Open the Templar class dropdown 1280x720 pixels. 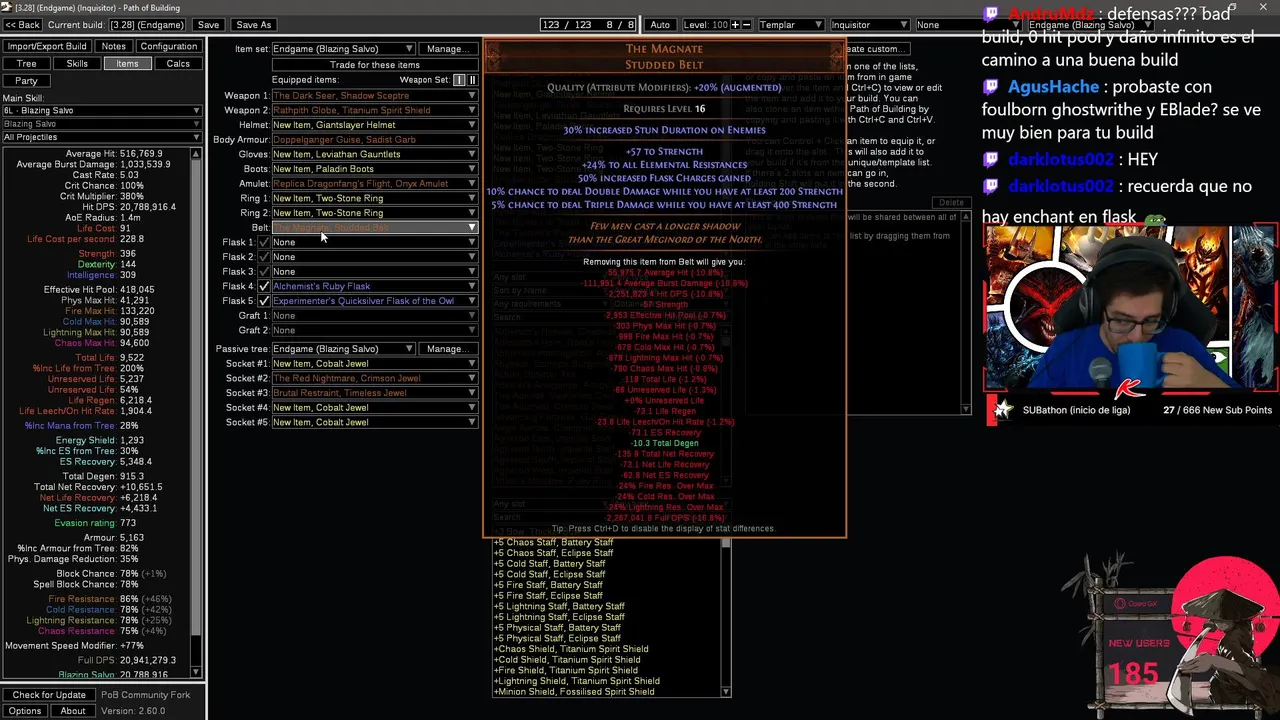[790, 25]
